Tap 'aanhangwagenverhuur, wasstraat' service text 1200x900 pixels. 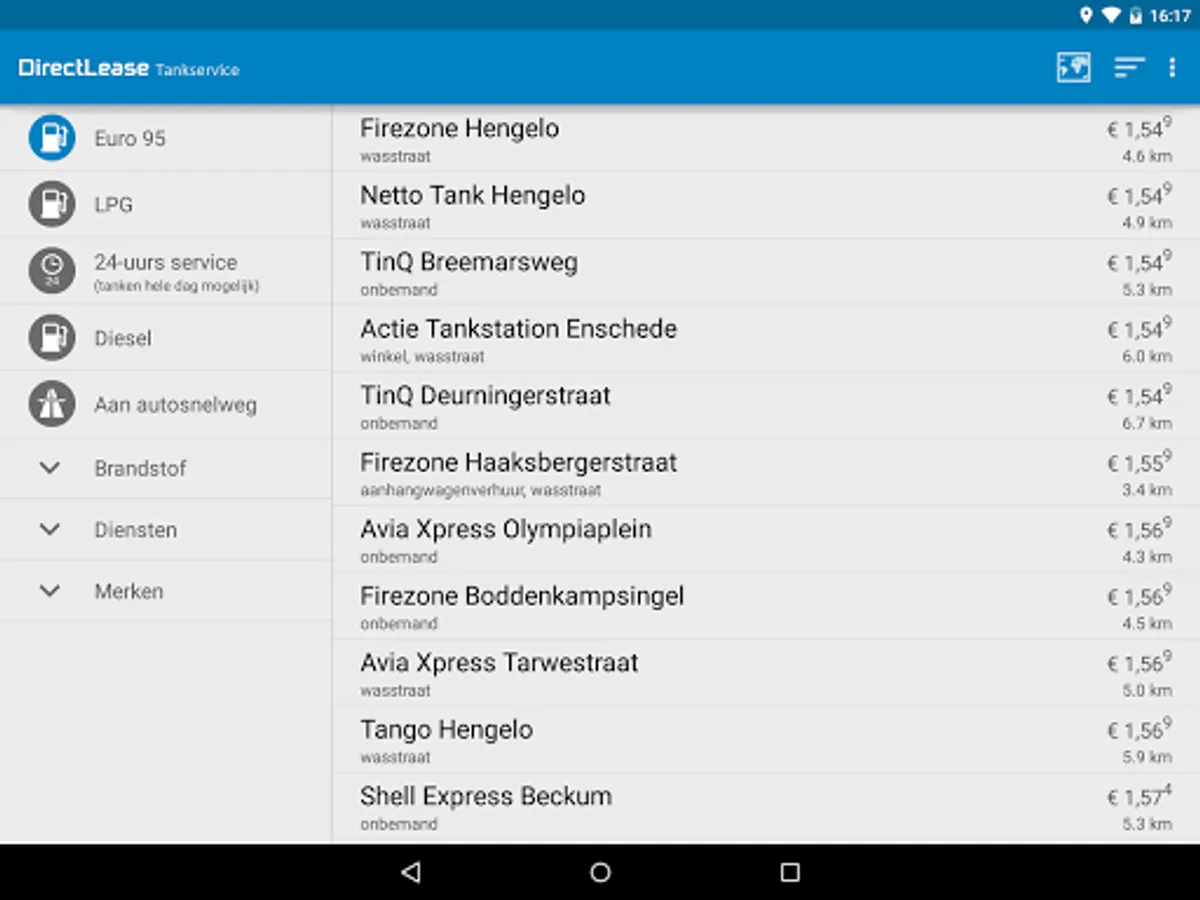pos(481,490)
